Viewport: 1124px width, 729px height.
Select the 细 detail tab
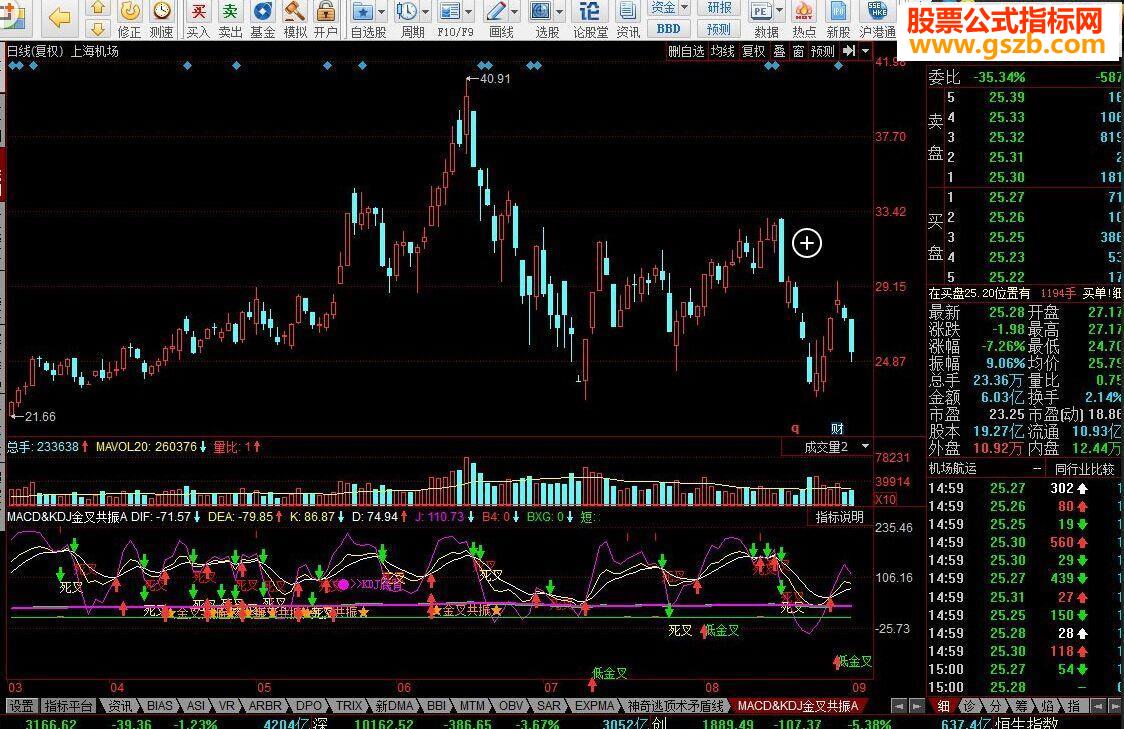coord(944,706)
